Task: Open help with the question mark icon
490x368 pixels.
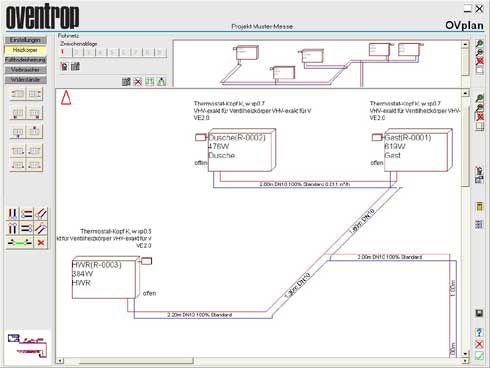Action: point(479,332)
